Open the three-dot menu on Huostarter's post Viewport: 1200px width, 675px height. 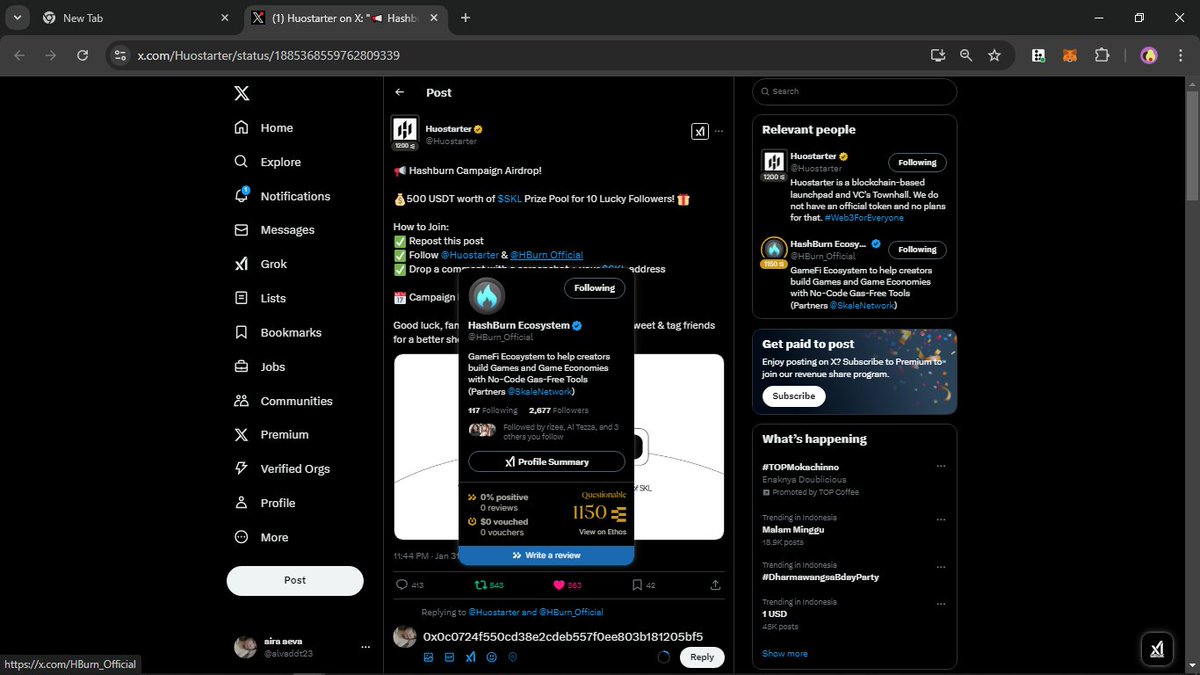[719, 131]
